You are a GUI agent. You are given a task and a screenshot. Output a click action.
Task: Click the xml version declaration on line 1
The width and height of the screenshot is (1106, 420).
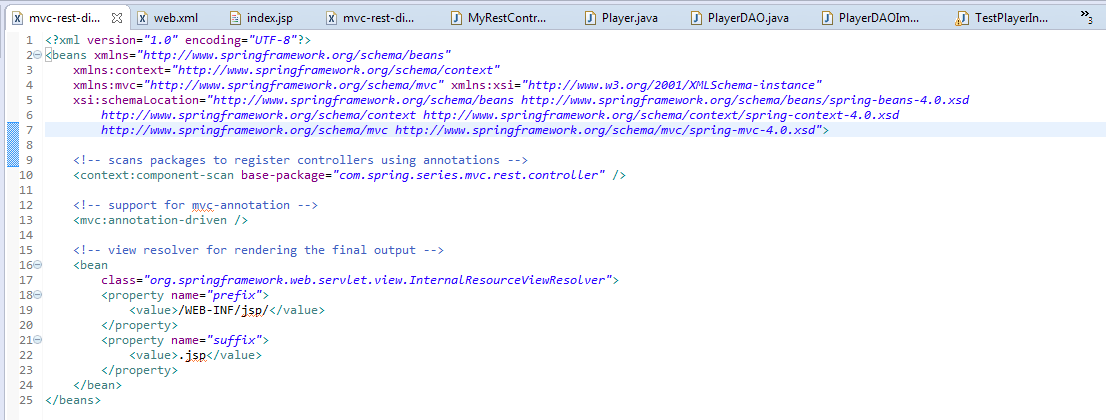click(x=178, y=40)
